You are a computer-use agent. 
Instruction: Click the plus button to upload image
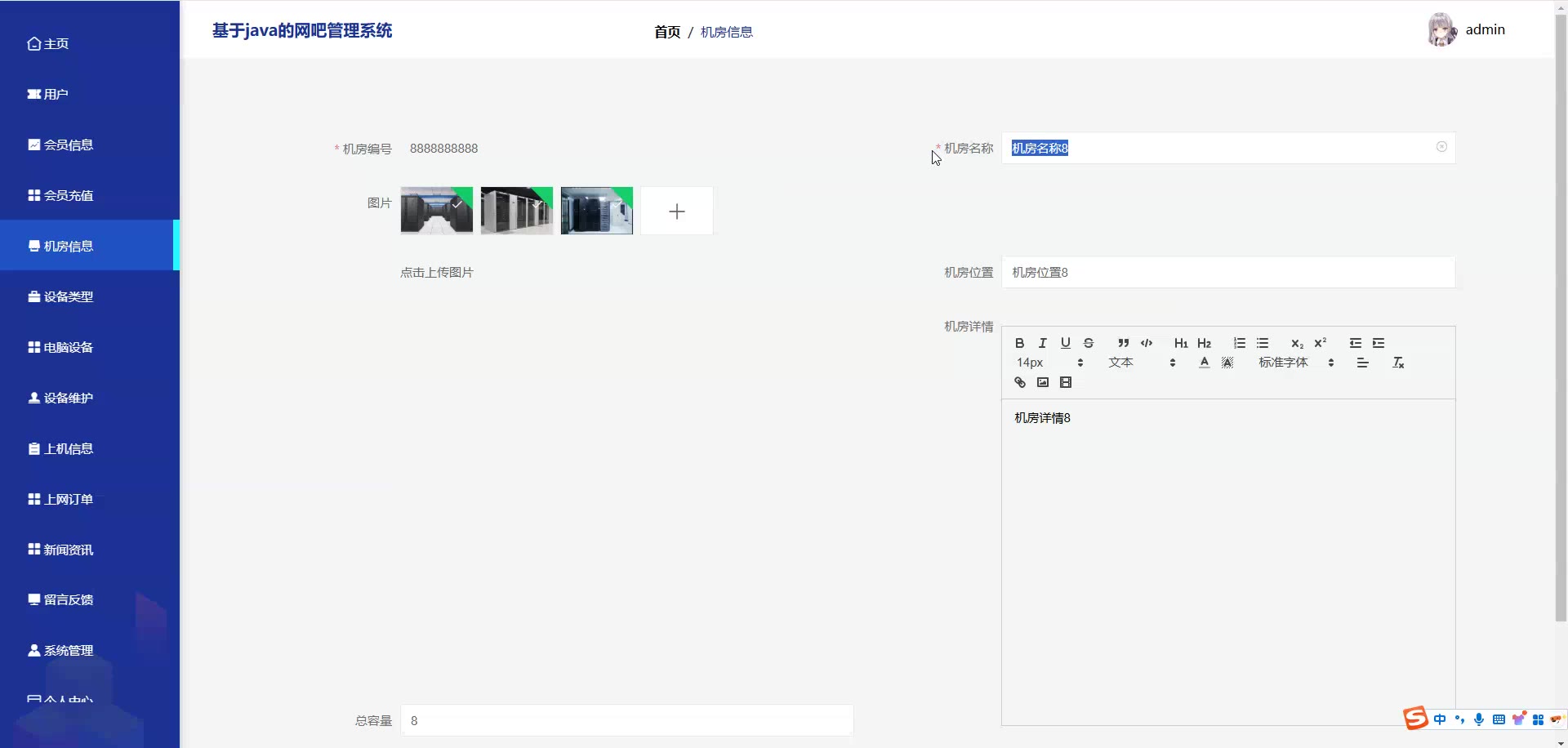click(677, 211)
